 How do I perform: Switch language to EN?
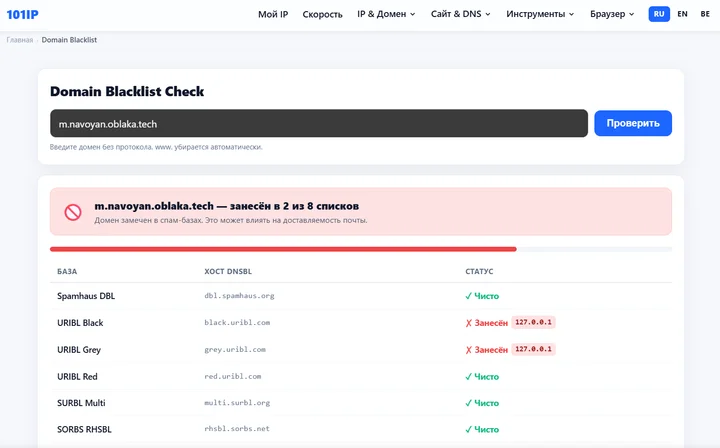(x=682, y=14)
